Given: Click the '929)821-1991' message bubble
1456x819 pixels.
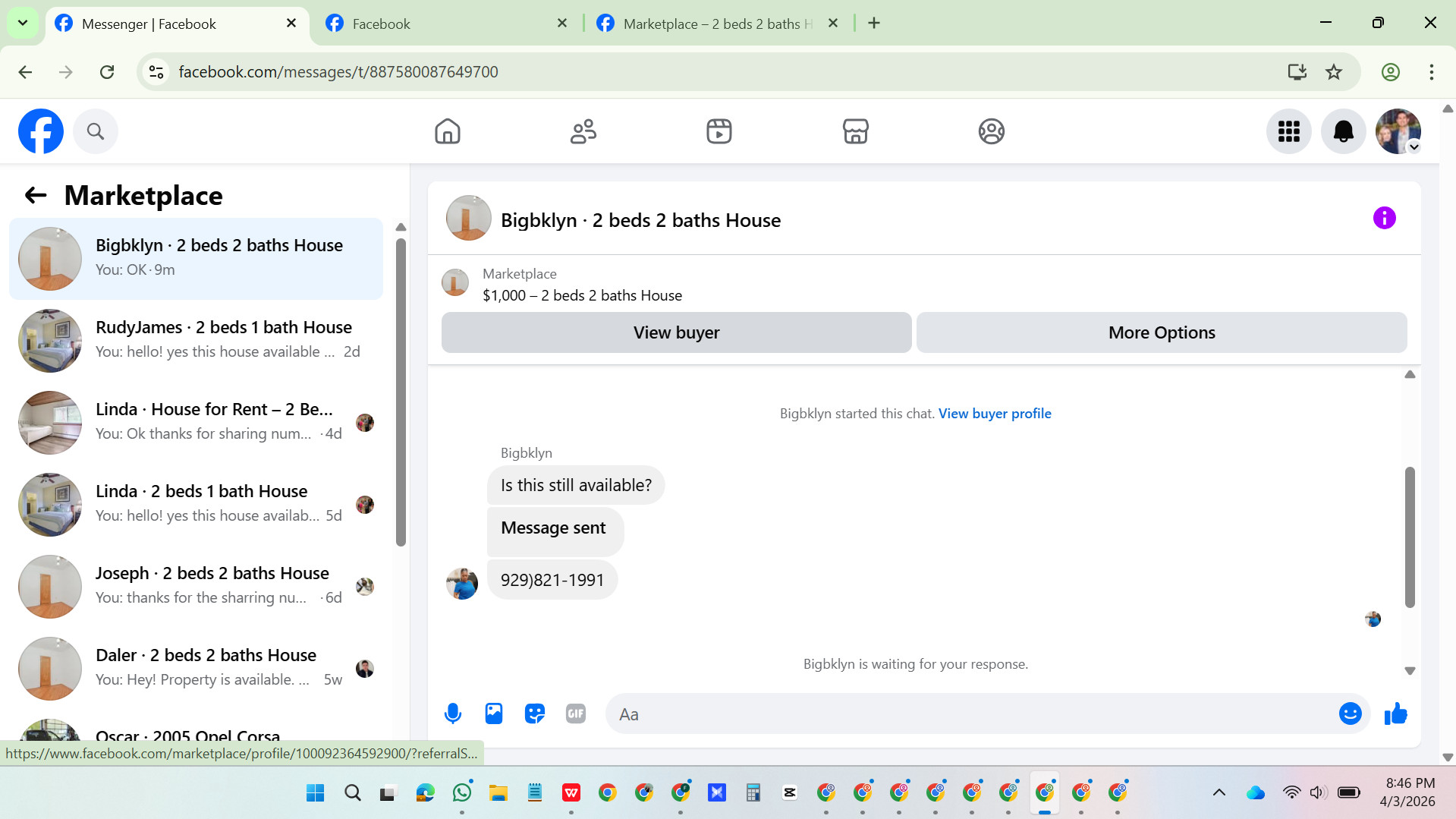Looking at the screenshot, I should pos(552,580).
